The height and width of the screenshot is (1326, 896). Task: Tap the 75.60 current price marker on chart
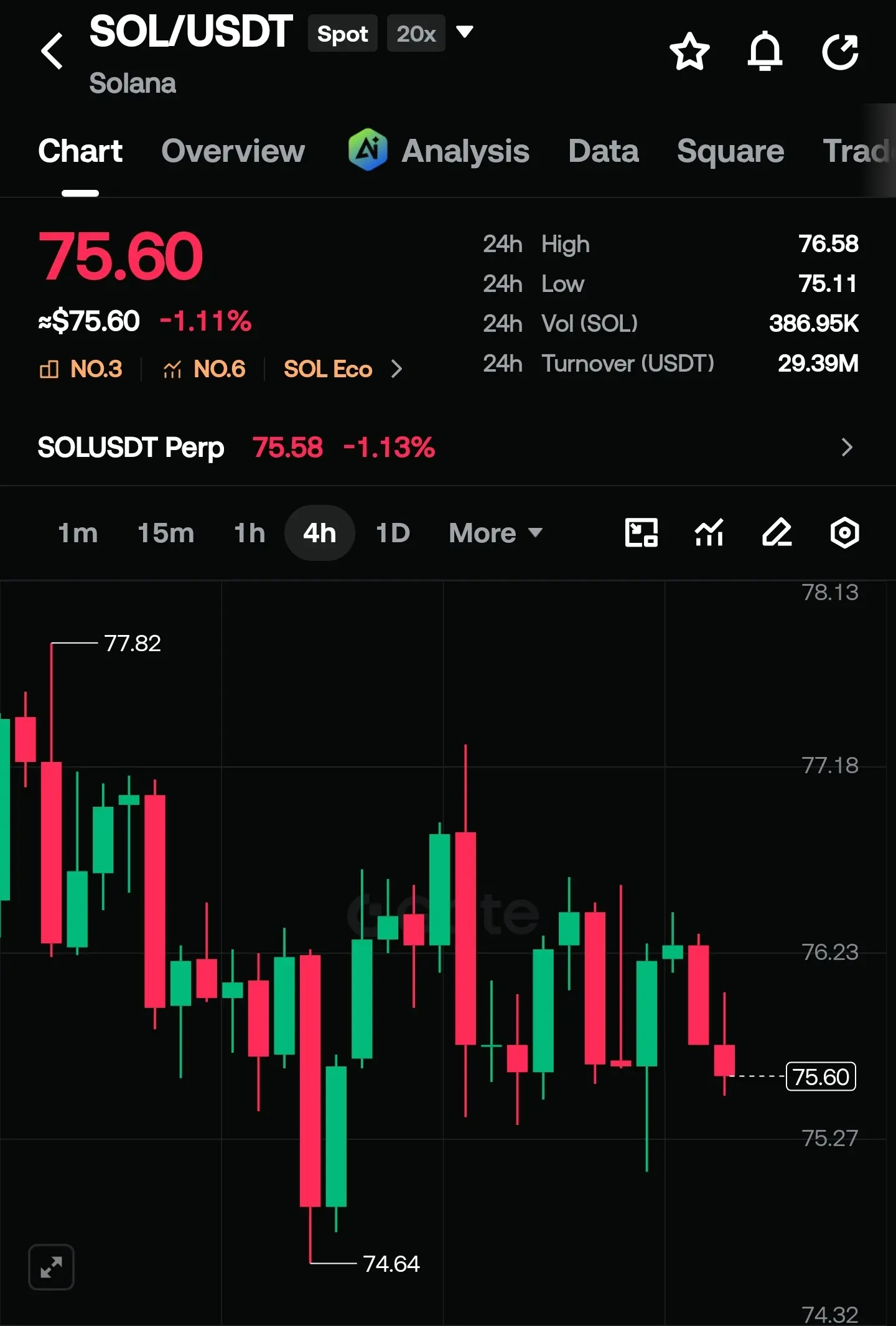821,1076
